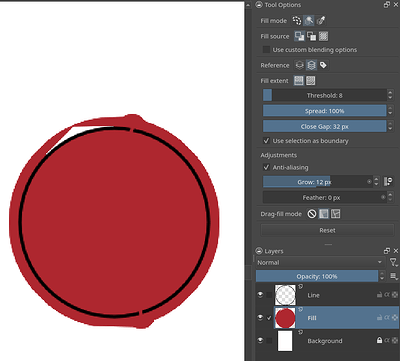The image size is (400, 361).
Task: Collapse the Tool Options docker header
Action: tap(259, 5)
